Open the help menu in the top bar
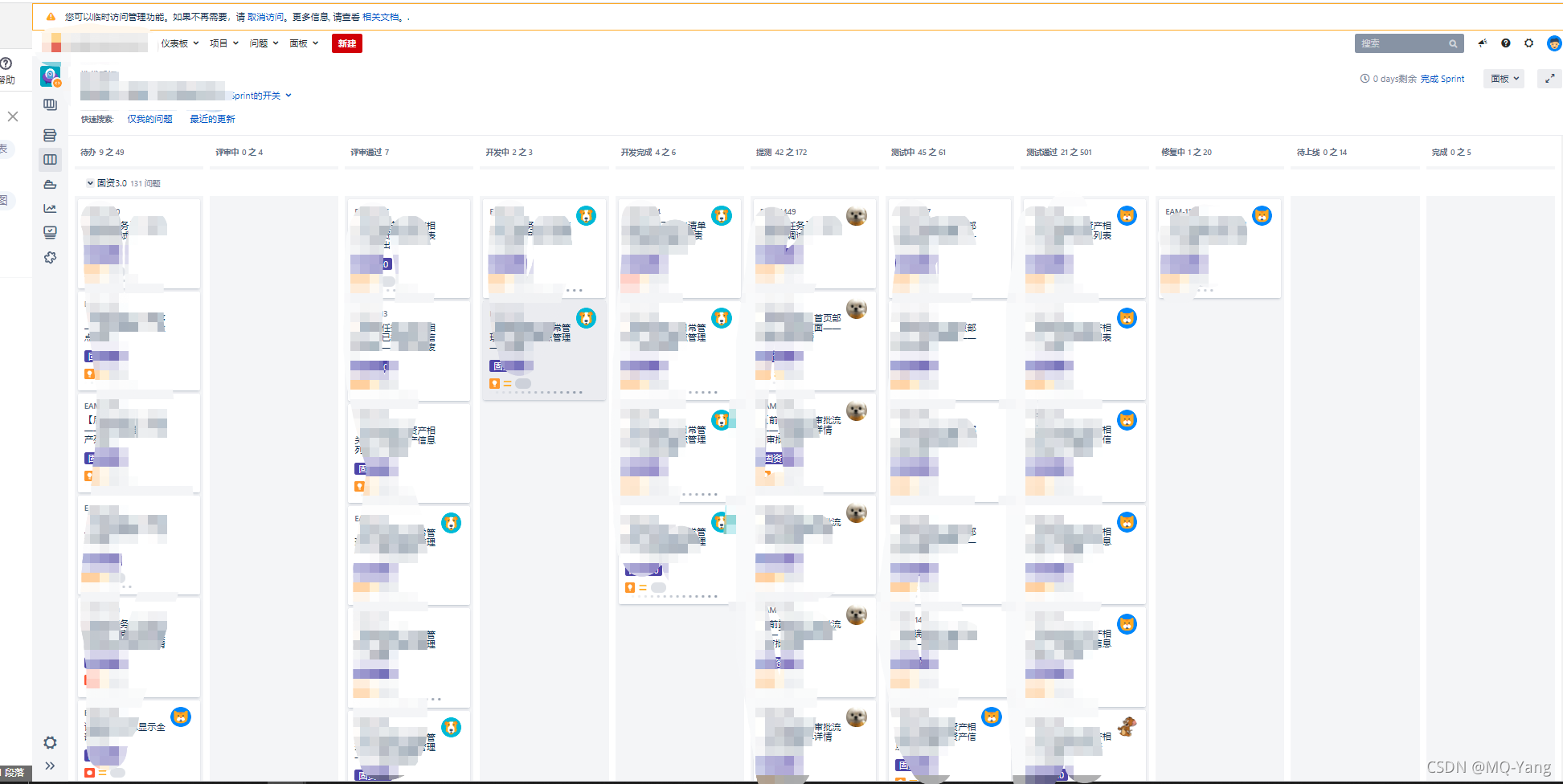The width and height of the screenshot is (1563, 784). click(x=1506, y=43)
